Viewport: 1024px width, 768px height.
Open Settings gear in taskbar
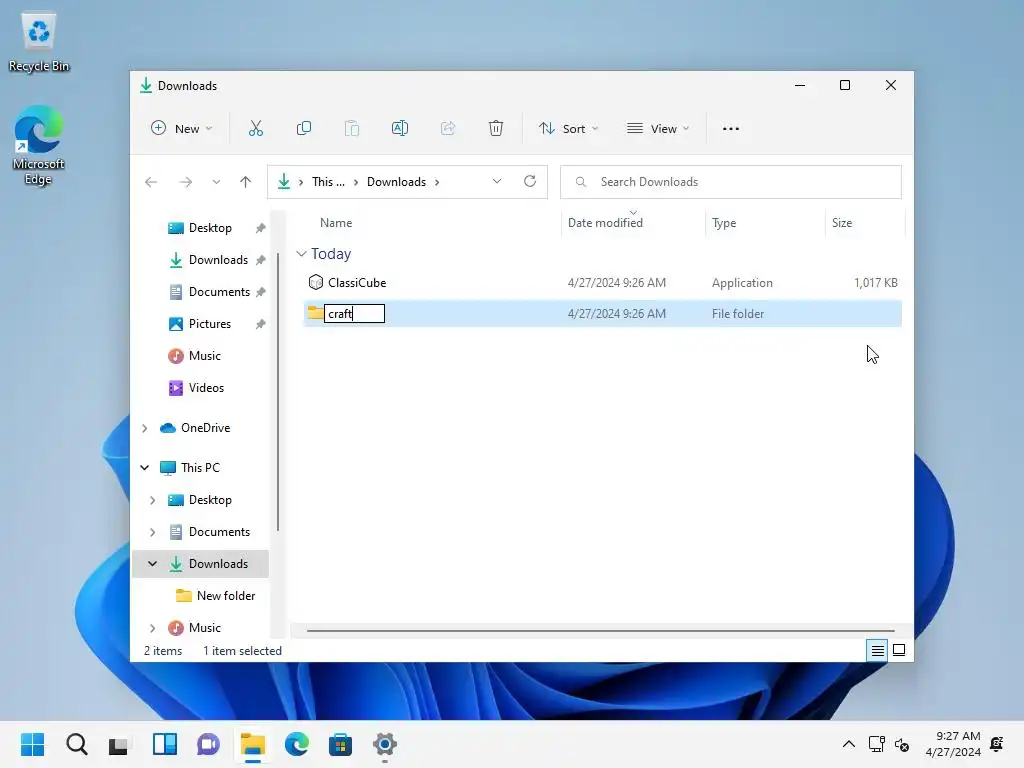[x=385, y=744]
